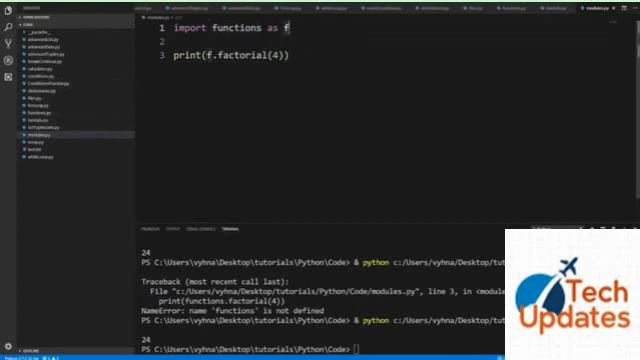Open the Manage settings gear icon

tap(8, 346)
